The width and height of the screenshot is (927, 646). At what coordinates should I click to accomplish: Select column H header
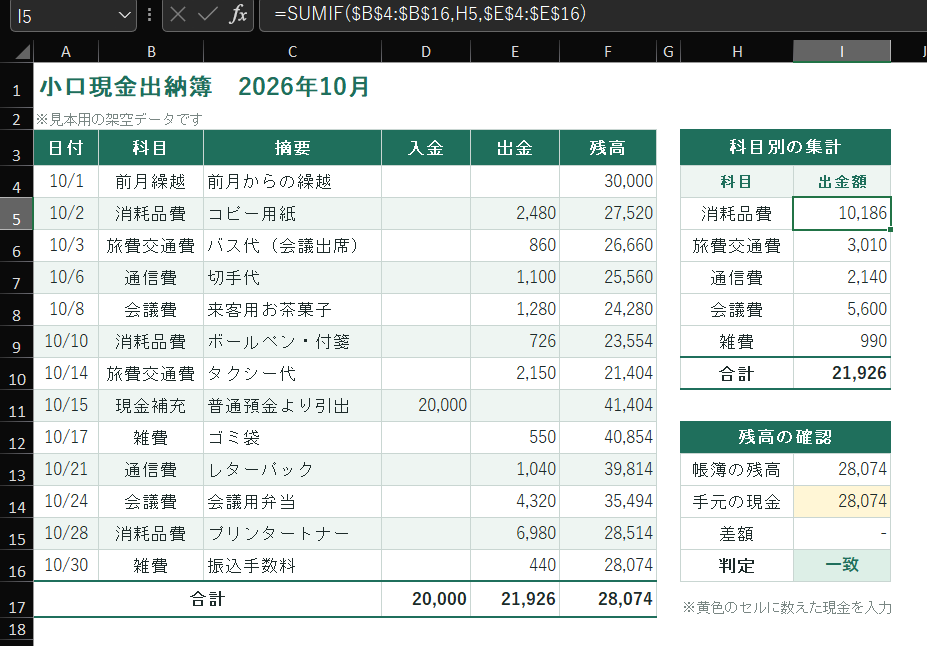click(737, 52)
